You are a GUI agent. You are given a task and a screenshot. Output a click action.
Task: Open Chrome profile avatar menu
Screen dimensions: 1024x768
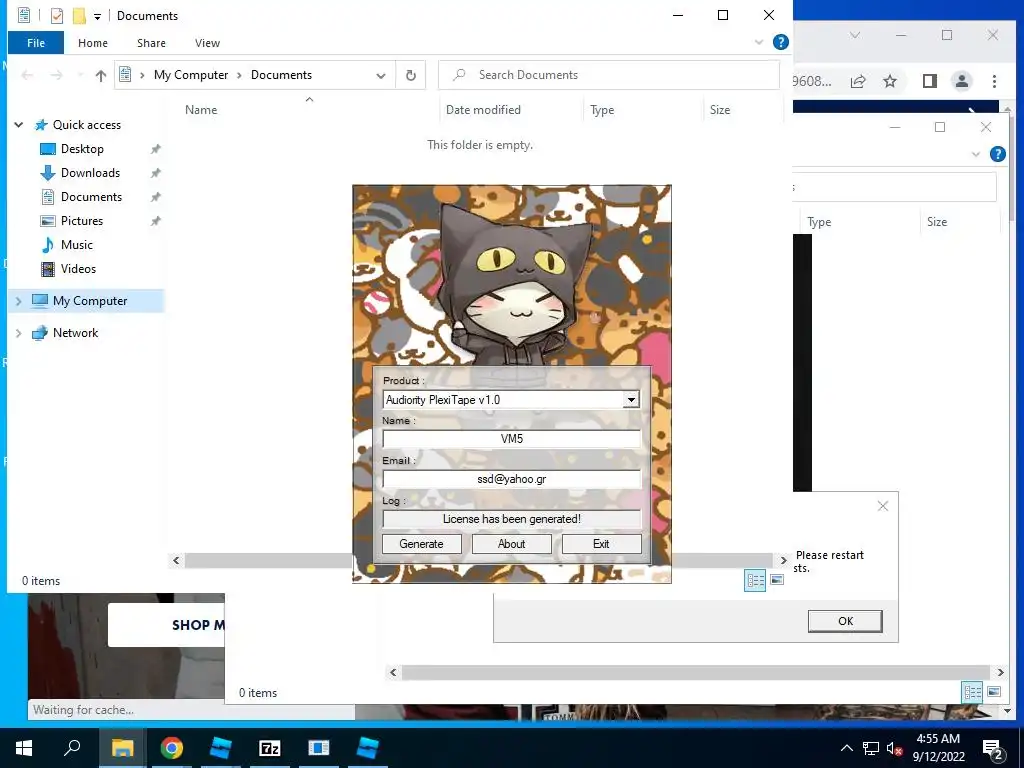[x=961, y=81]
